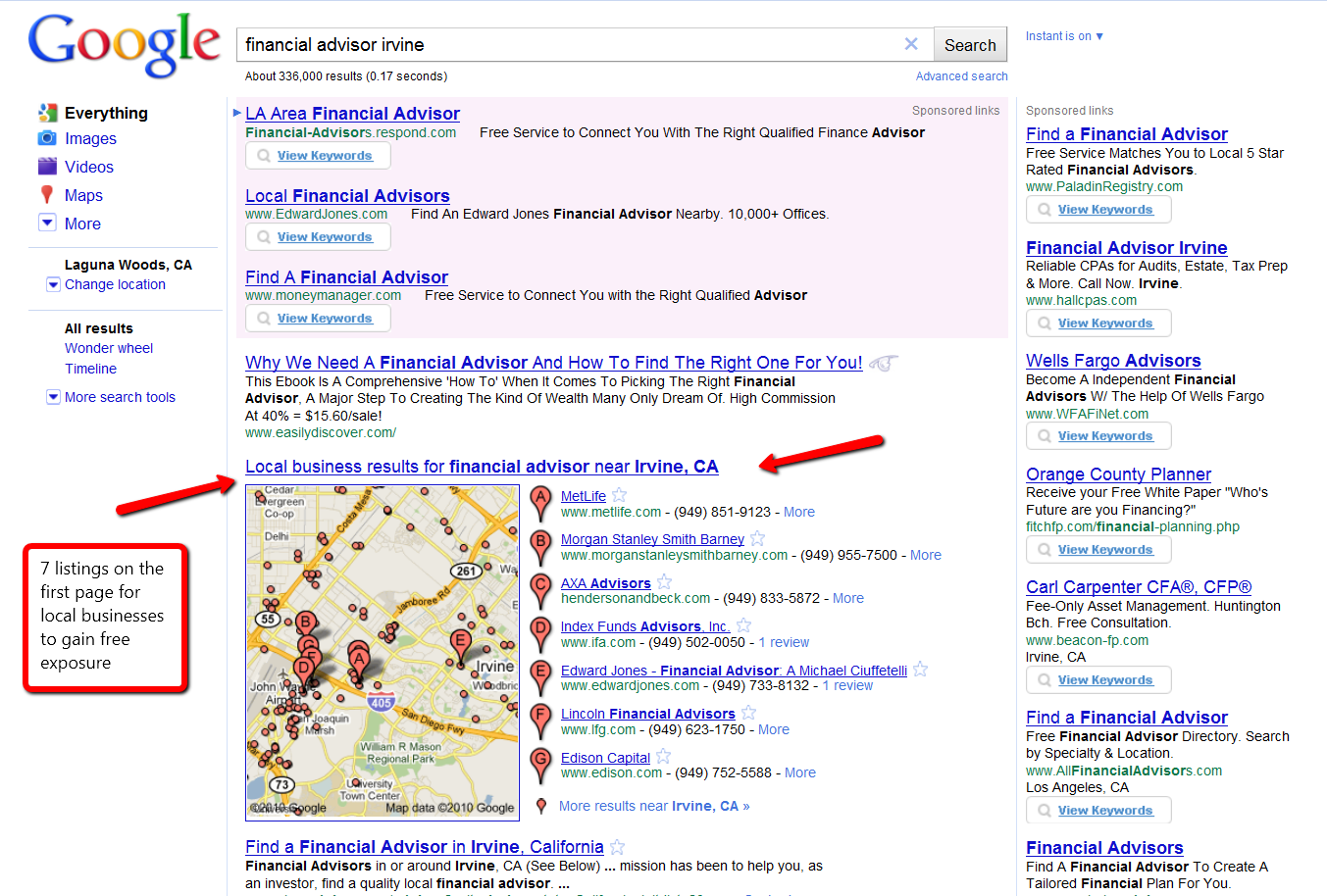Select the Maps search category
The image size is (1327, 896).
pyautogui.click(x=83, y=195)
